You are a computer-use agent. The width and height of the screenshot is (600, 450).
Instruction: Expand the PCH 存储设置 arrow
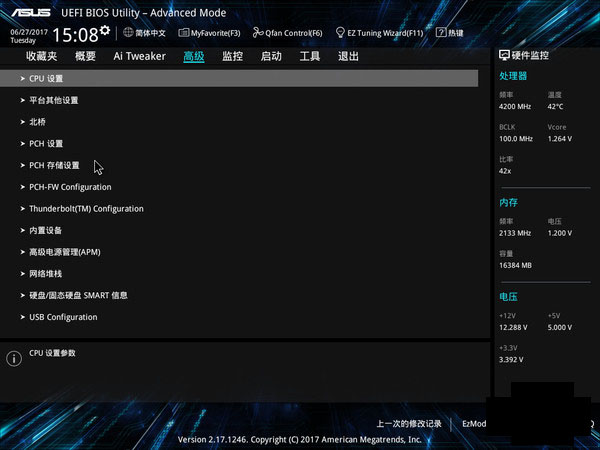pos(23,165)
